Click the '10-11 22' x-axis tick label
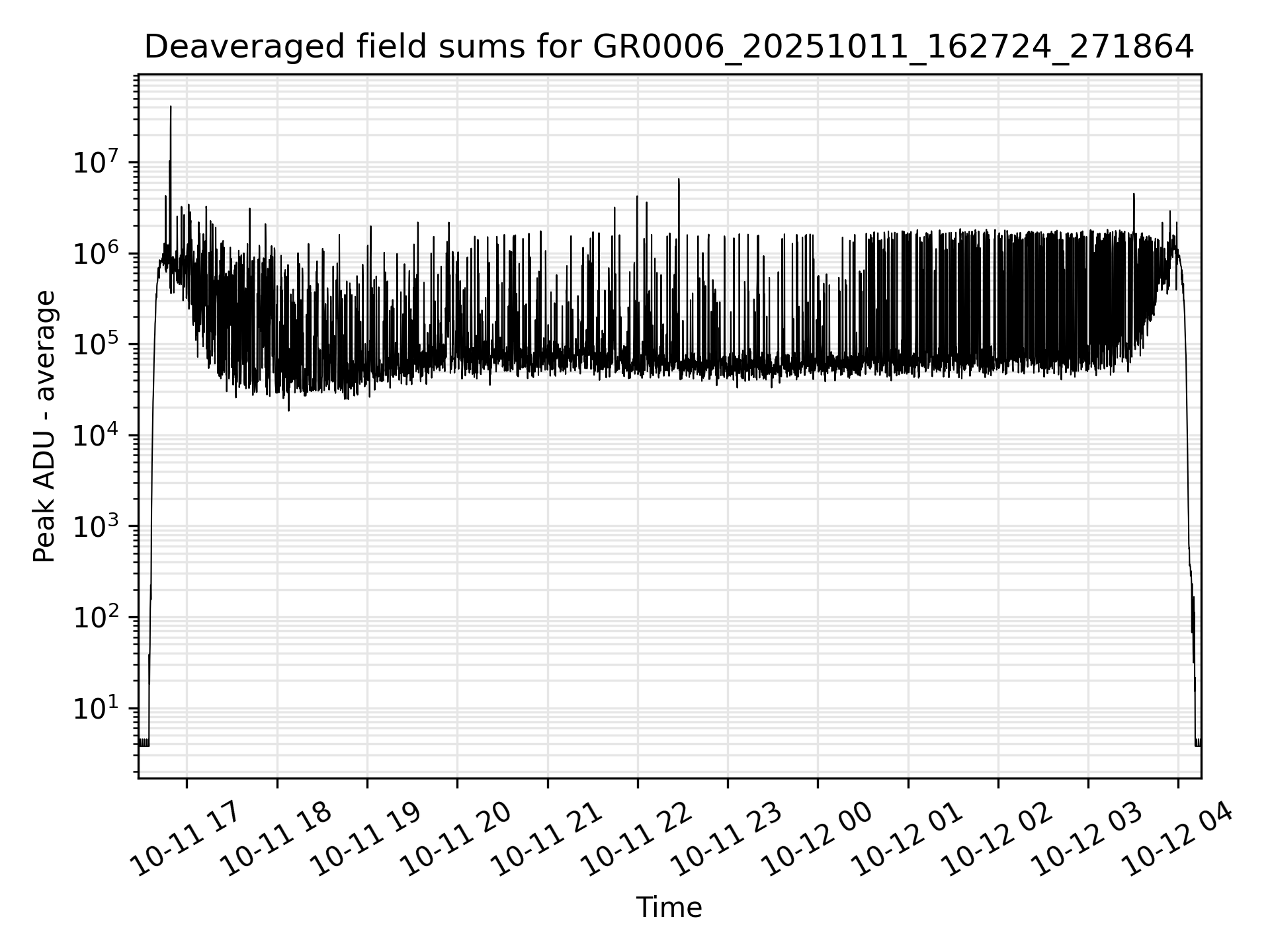The height and width of the screenshot is (952, 1270). point(635,838)
